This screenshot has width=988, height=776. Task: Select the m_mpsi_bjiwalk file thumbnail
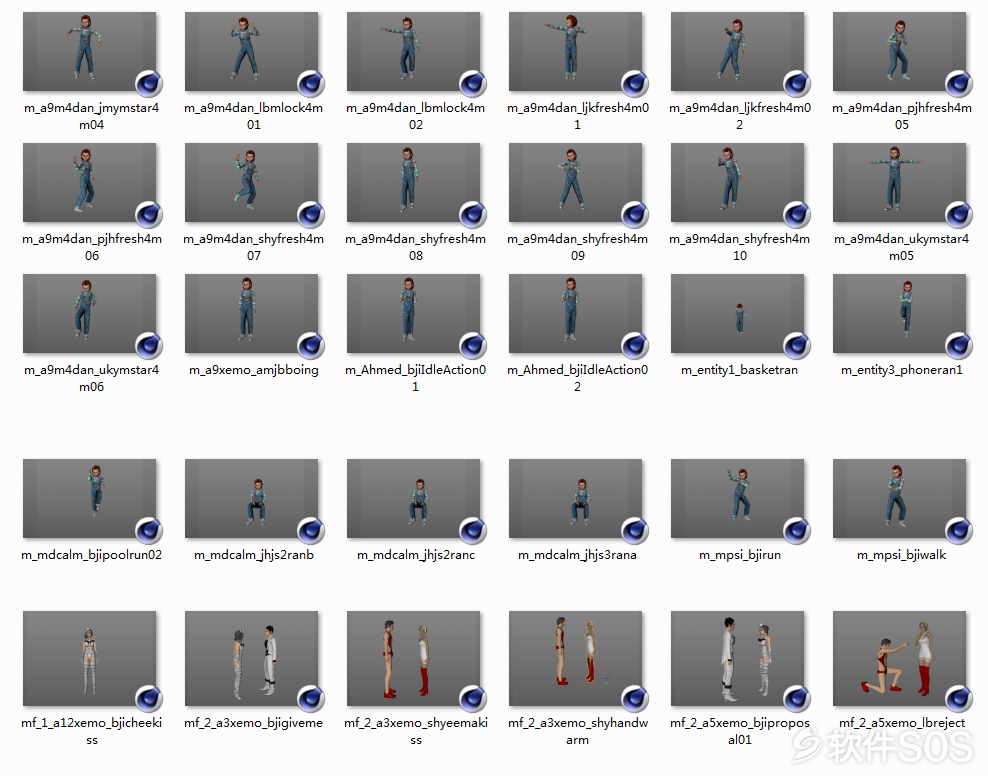(899, 498)
